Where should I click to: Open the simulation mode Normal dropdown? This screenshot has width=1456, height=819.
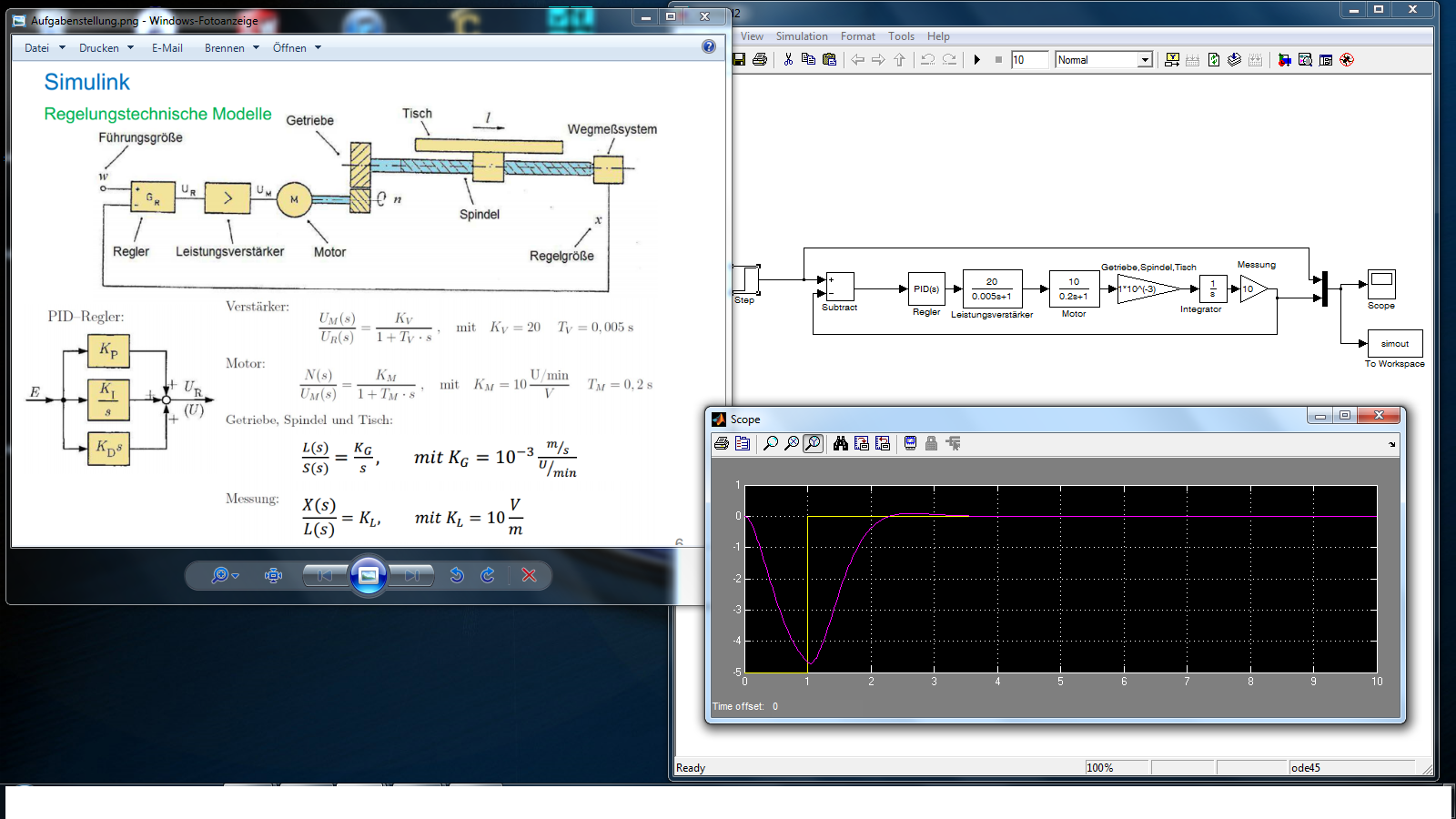click(1145, 60)
